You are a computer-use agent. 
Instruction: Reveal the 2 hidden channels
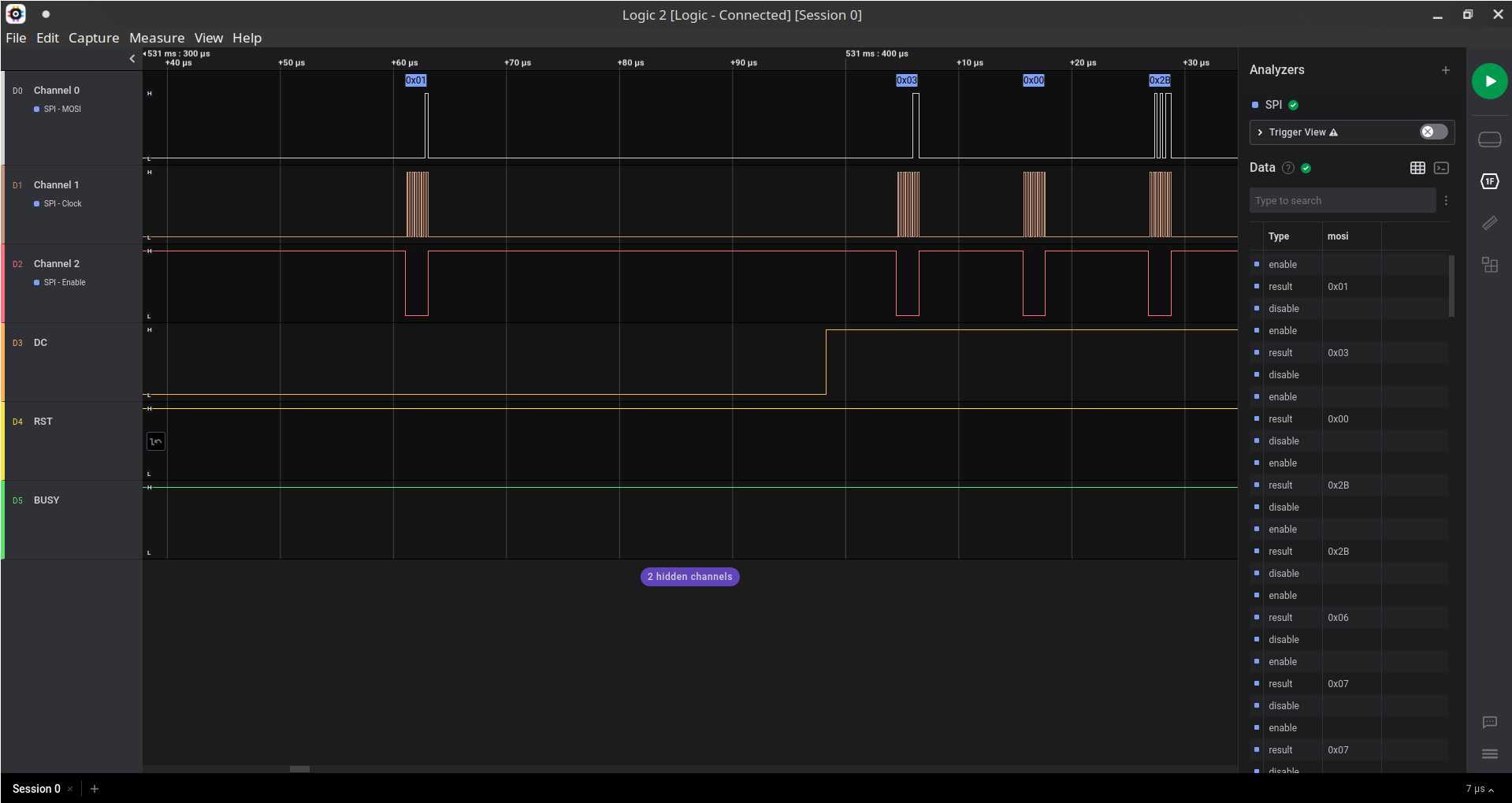[x=689, y=576]
